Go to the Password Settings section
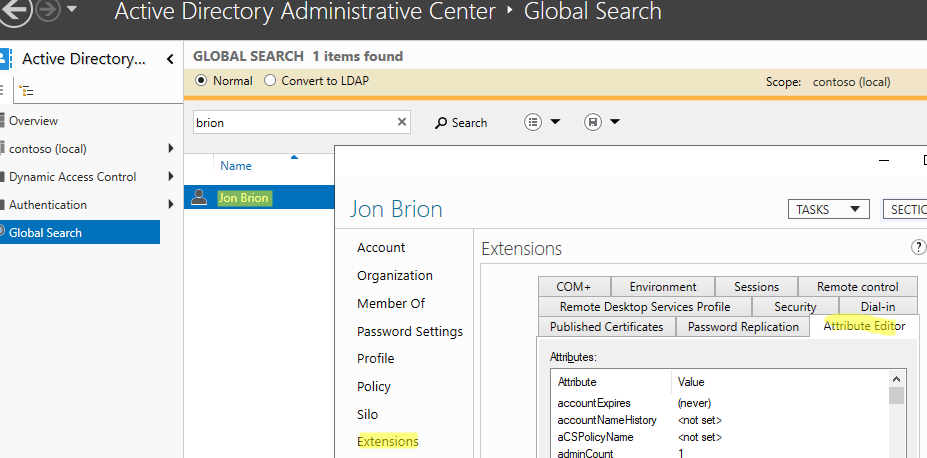This screenshot has height=458, width=927. tap(410, 332)
